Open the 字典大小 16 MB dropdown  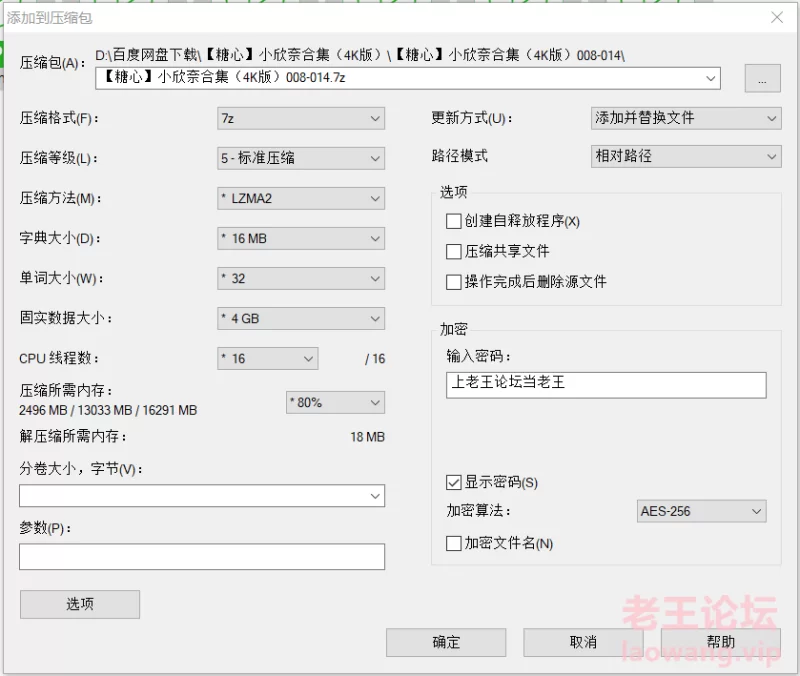click(x=301, y=238)
